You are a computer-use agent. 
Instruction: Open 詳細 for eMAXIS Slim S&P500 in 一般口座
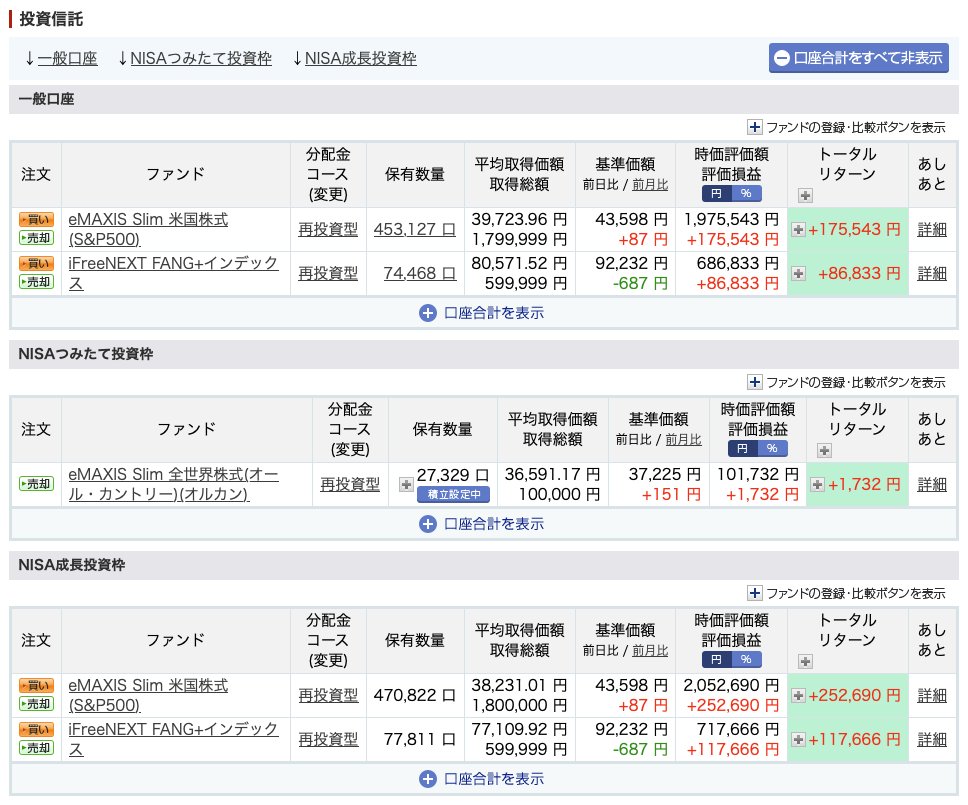tap(932, 230)
